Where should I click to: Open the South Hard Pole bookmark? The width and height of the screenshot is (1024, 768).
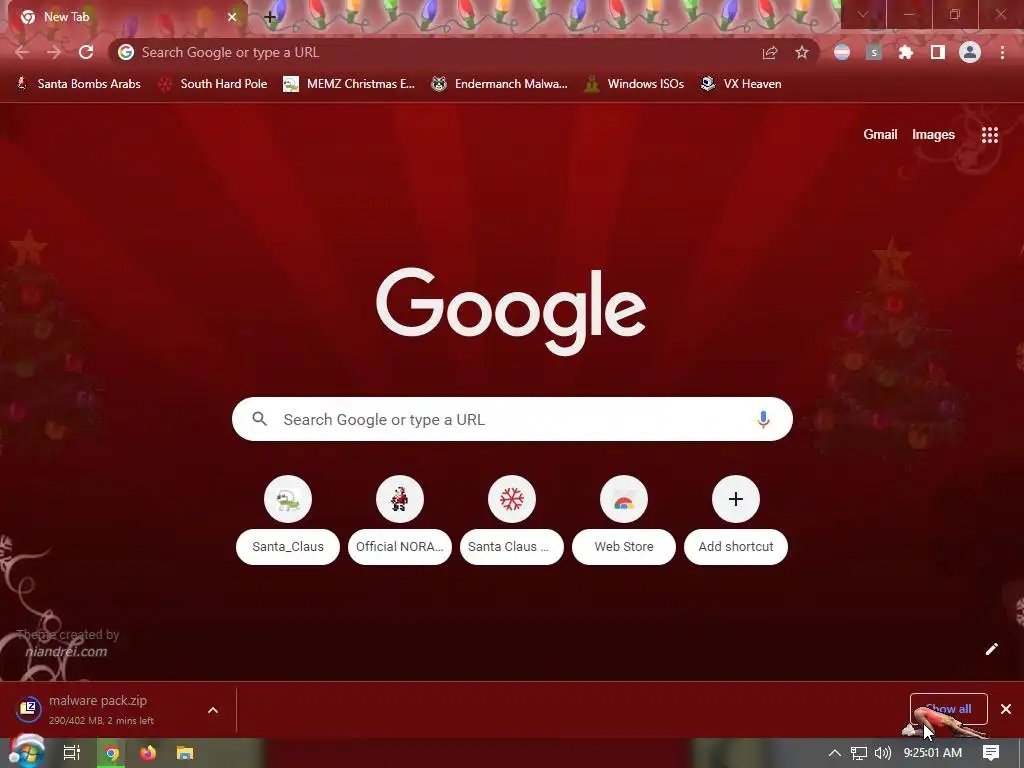[x=213, y=84]
